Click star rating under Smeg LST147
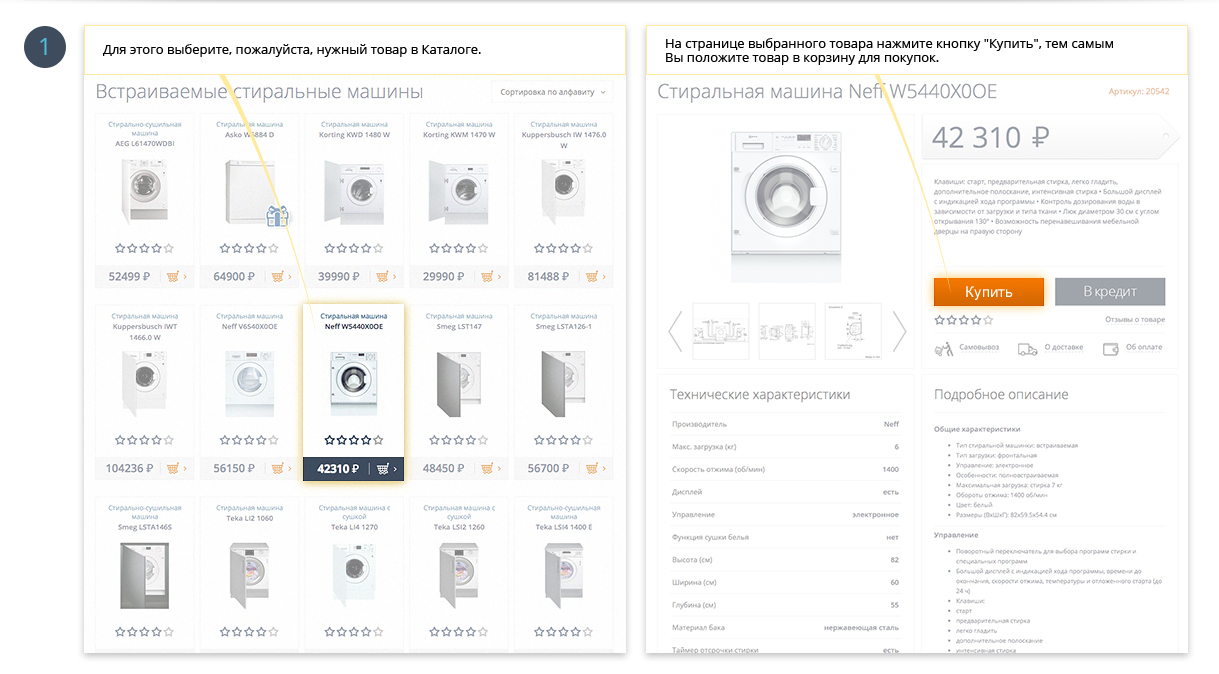 [458, 440]
